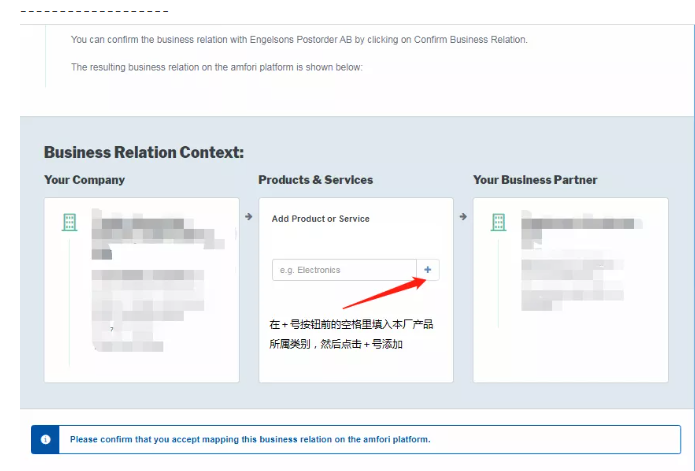Screen dimensions: 695x471
Task: Click the 'Your Company' column heading
Action: [85, 180]
